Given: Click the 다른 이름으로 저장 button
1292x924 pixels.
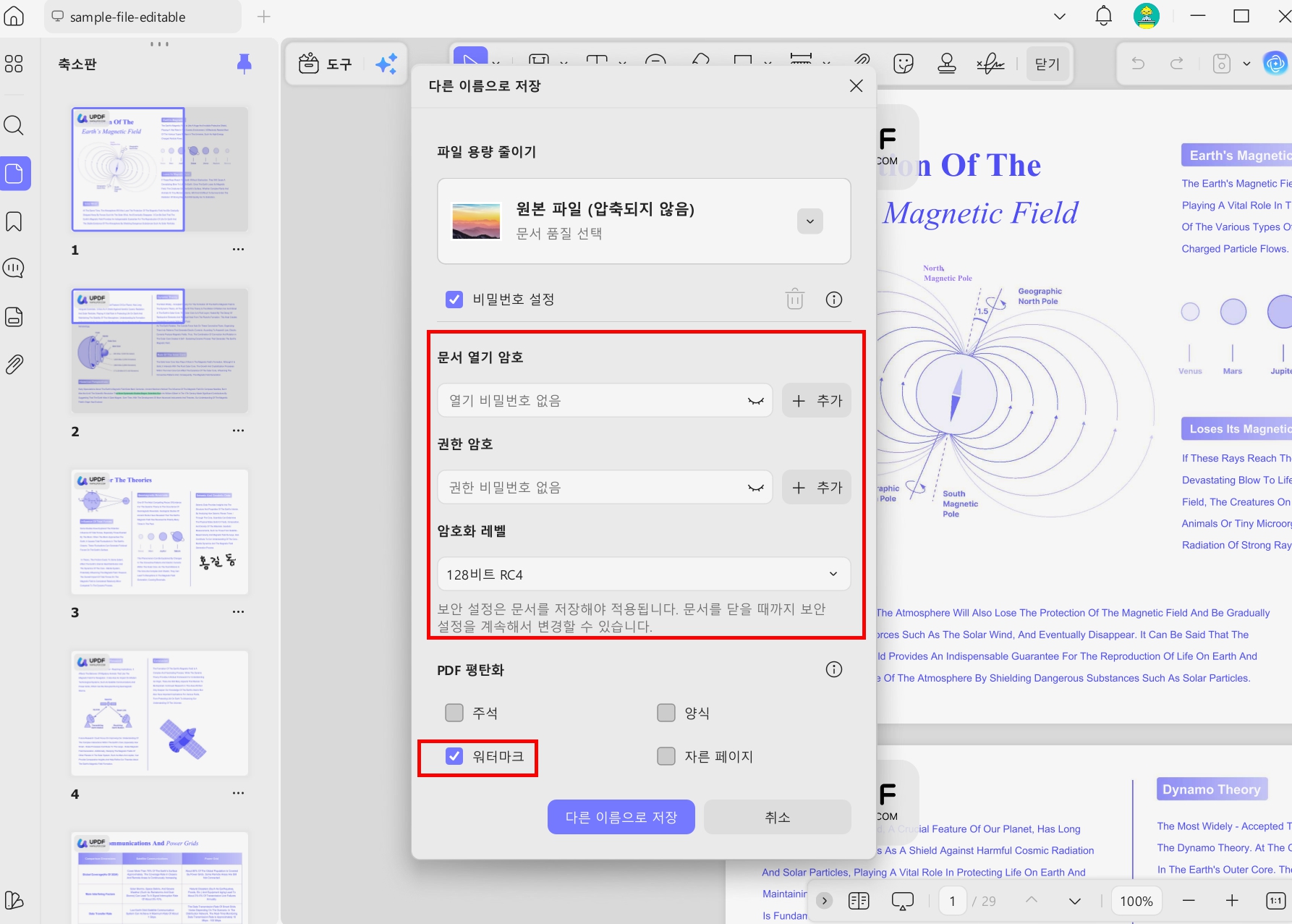Looking at the screenshot, I should (x=621, y=817).
